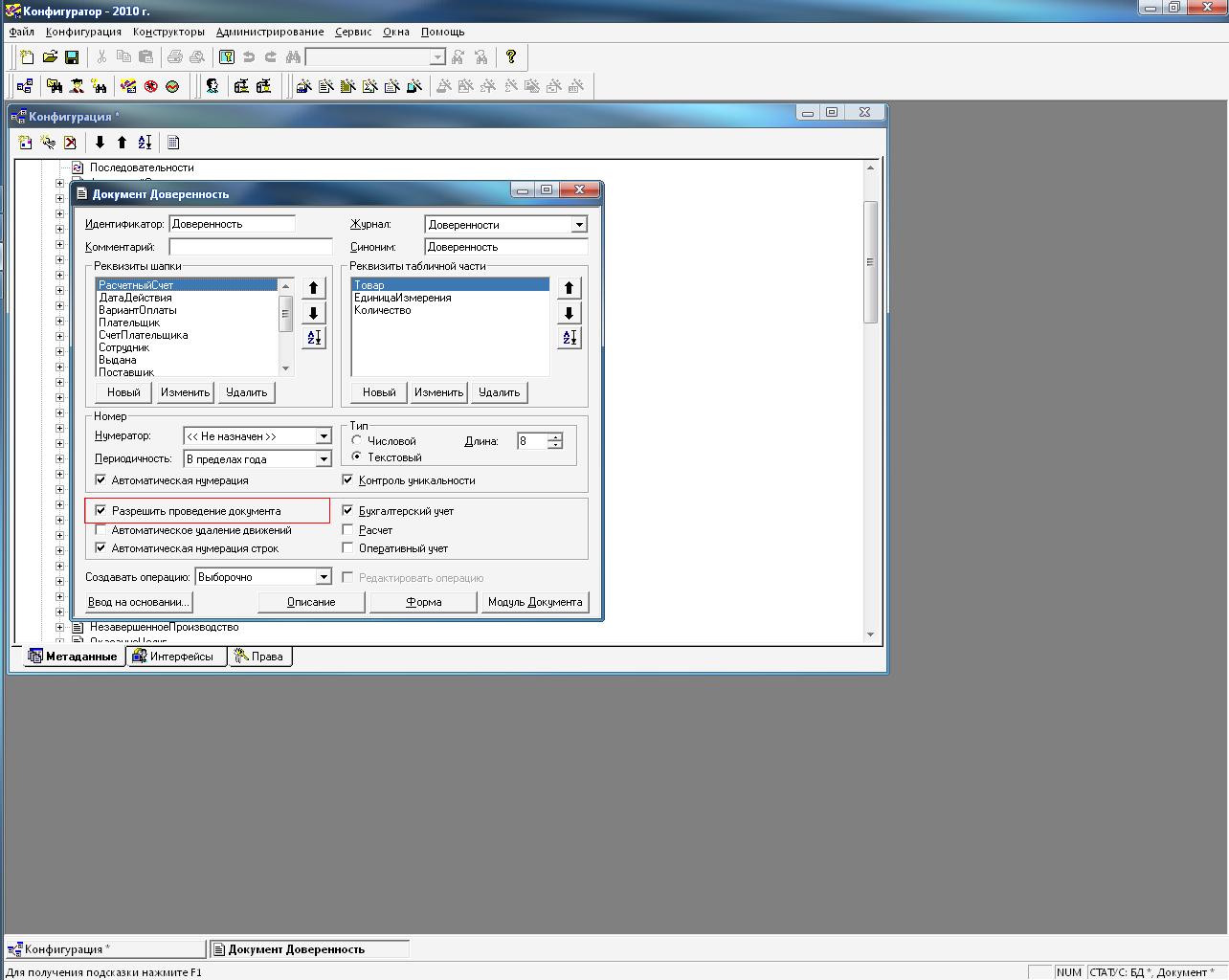Toggle Автоматическая нумерация строк checkbox
1229x980 pixels.
[101, 548]
